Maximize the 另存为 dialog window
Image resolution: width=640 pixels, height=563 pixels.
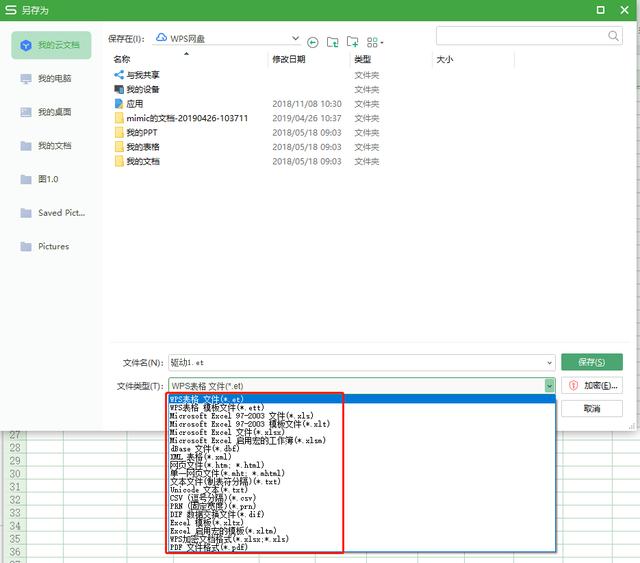pos(600,10)
